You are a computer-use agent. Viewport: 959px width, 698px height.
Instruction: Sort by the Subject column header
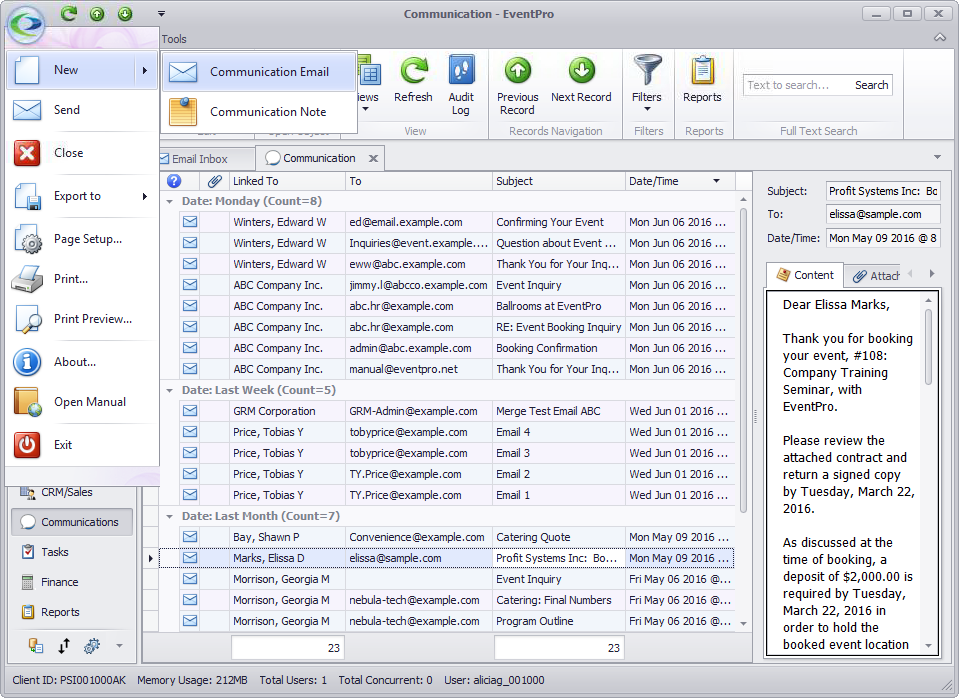[558, 181]
